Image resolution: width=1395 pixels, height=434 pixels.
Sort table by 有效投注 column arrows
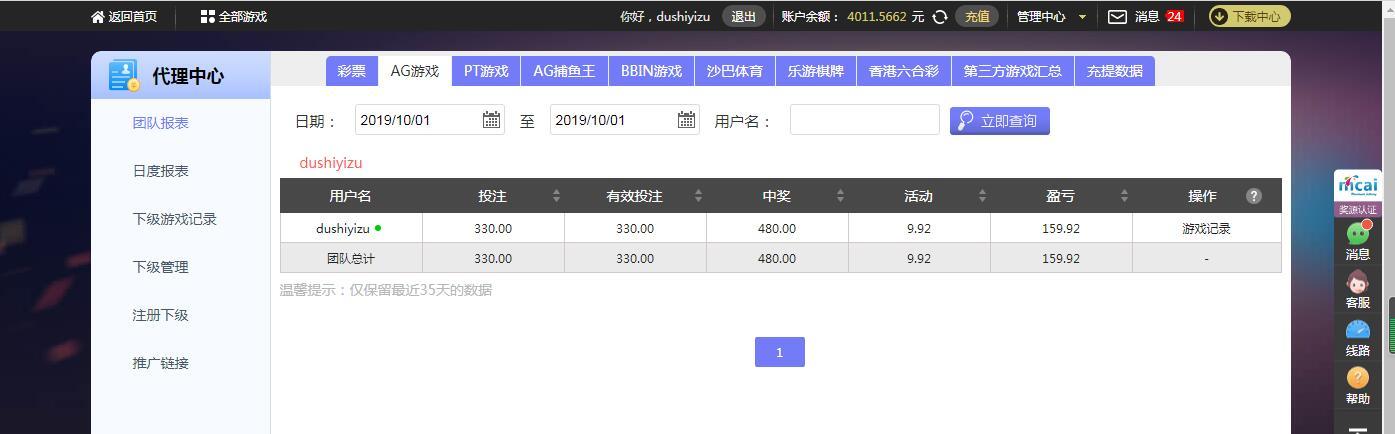[x=698, y=196]
